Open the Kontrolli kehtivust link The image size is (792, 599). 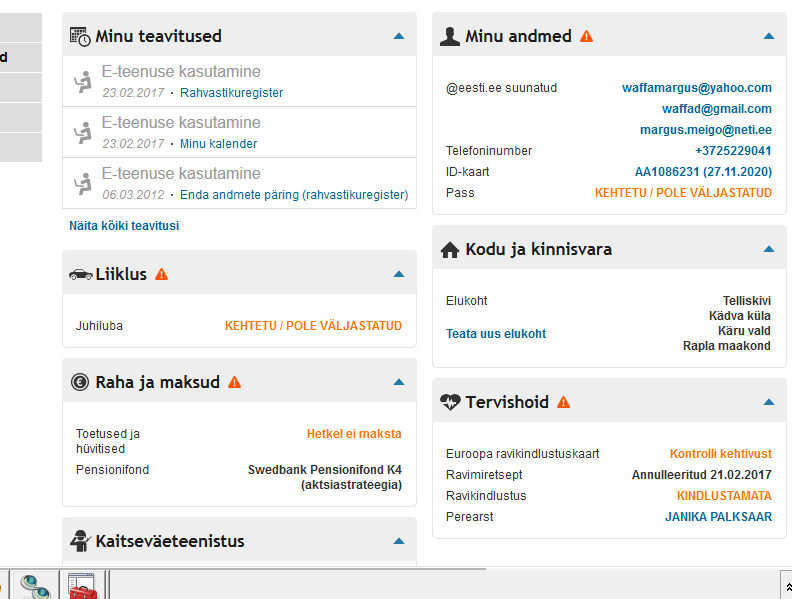tap(720, 454)
